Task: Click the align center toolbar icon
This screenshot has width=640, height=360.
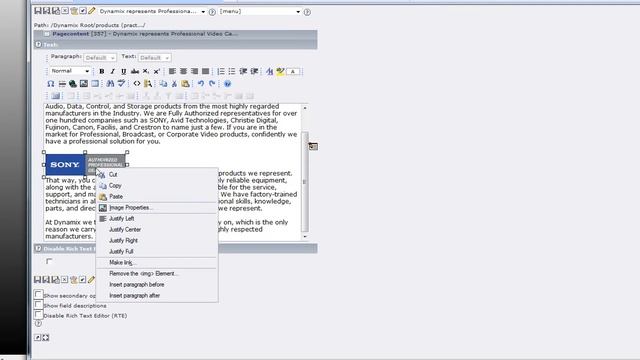Action: [183, 71]
